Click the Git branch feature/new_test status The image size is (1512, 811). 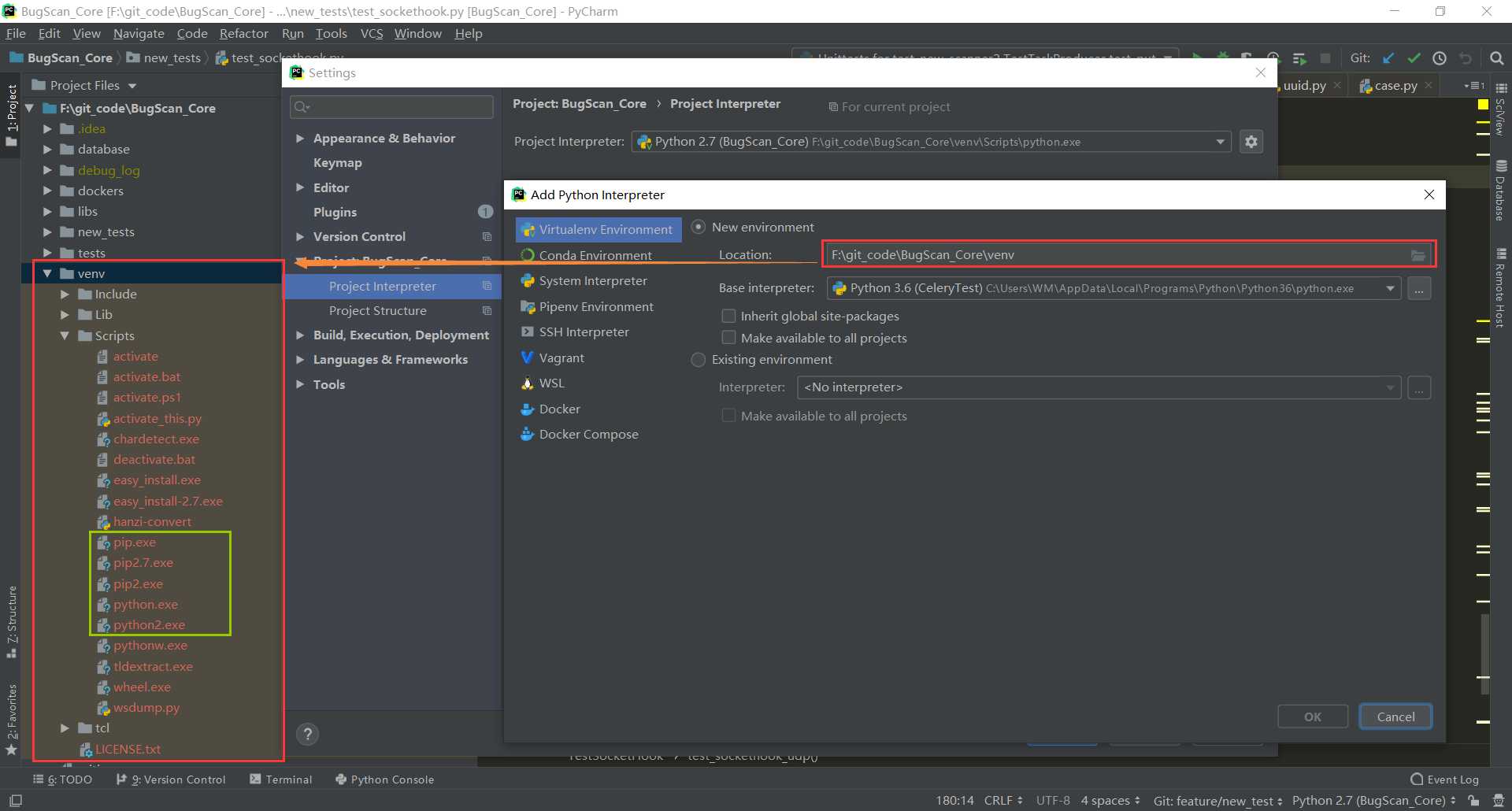(x=1217, y=801)
